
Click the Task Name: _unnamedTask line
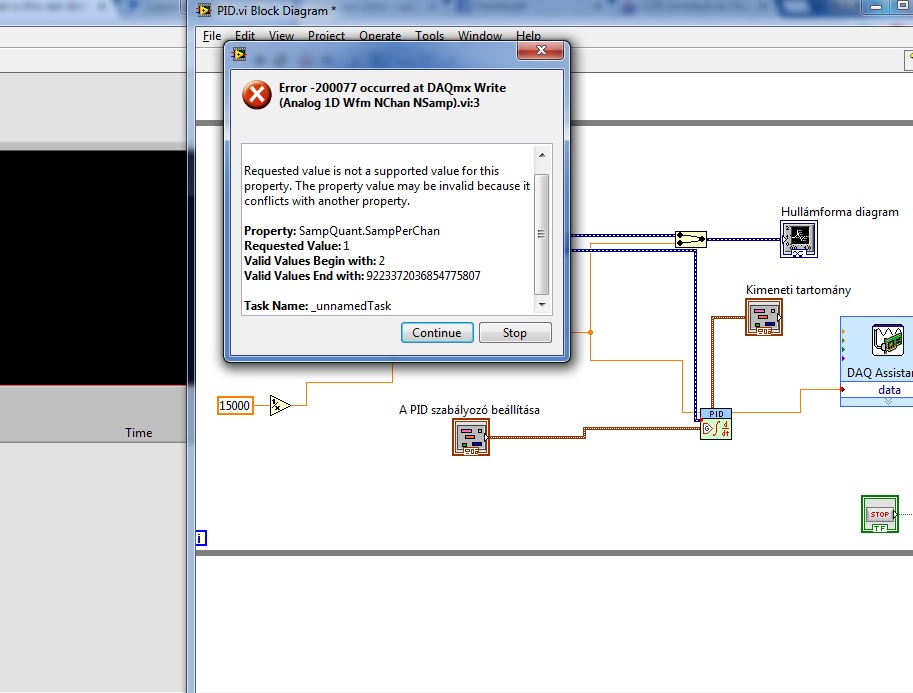[317, 306]
